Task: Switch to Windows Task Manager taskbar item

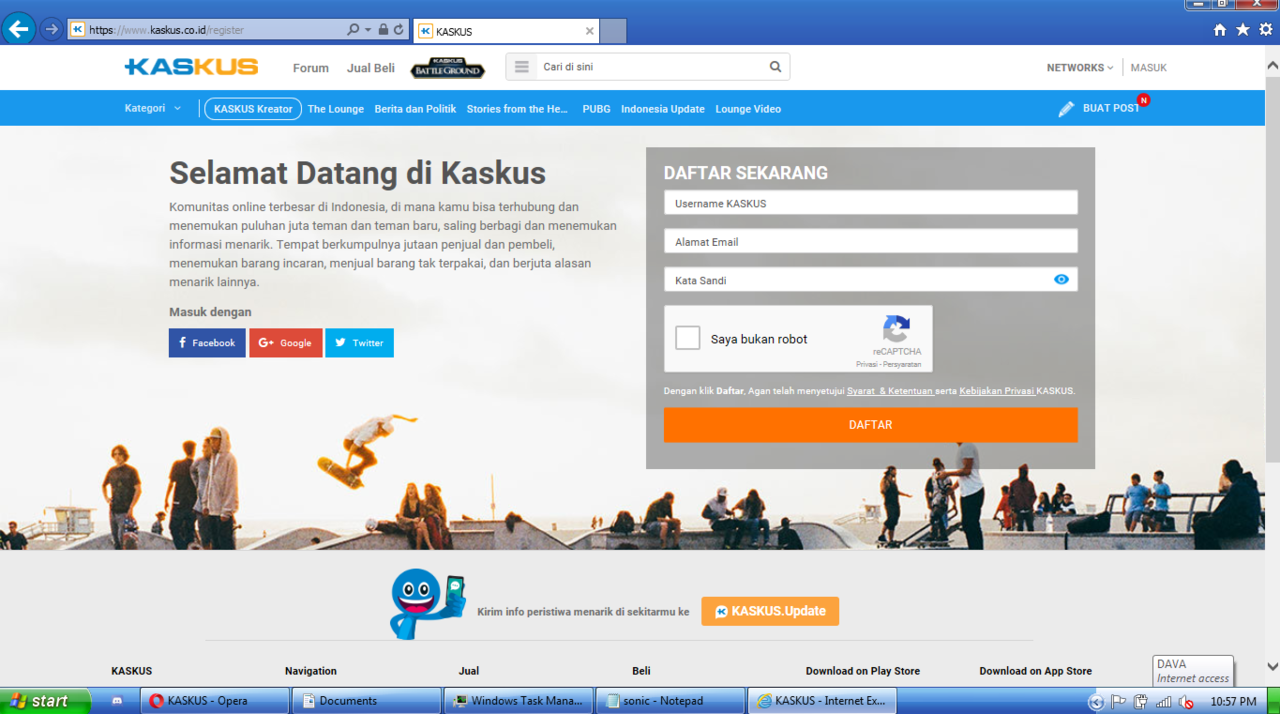Action: point(518,701)
